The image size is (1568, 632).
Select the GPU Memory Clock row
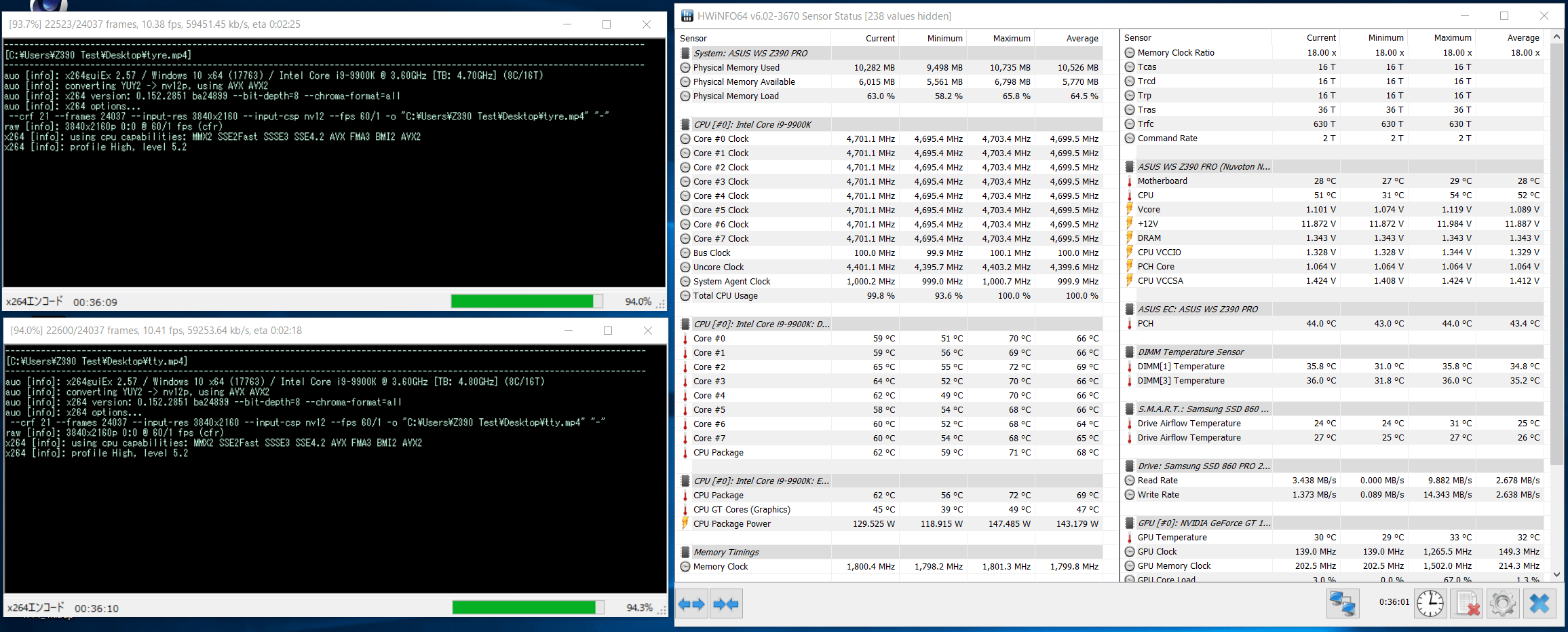[x=1333, y=565]
